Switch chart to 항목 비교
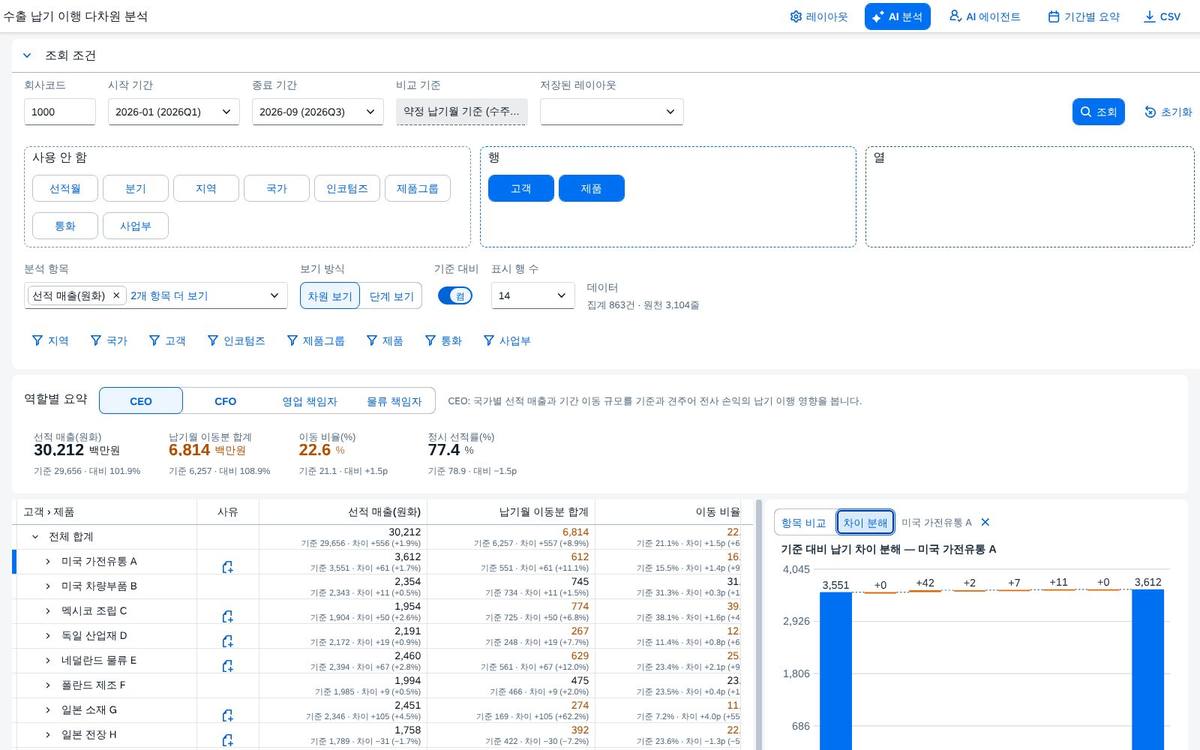This screenshot has width=1200, height=750. [x=804, y=523]
